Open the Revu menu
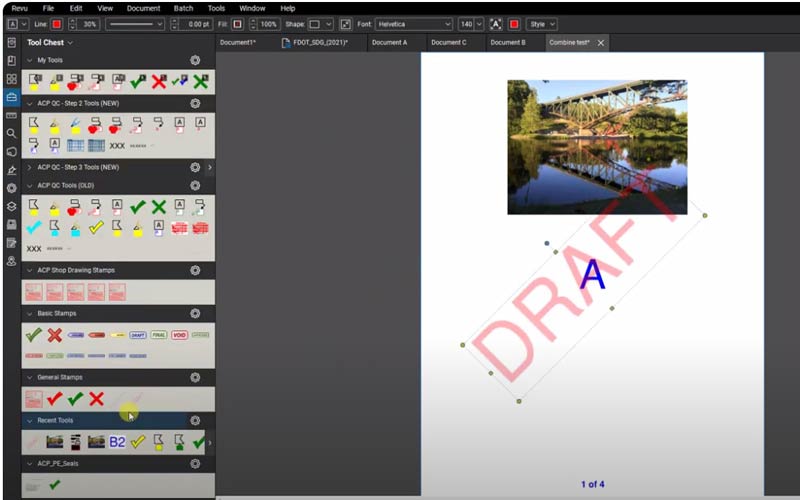Image resolution: width=800 pixels, height=500 pixels. (19, 8)
